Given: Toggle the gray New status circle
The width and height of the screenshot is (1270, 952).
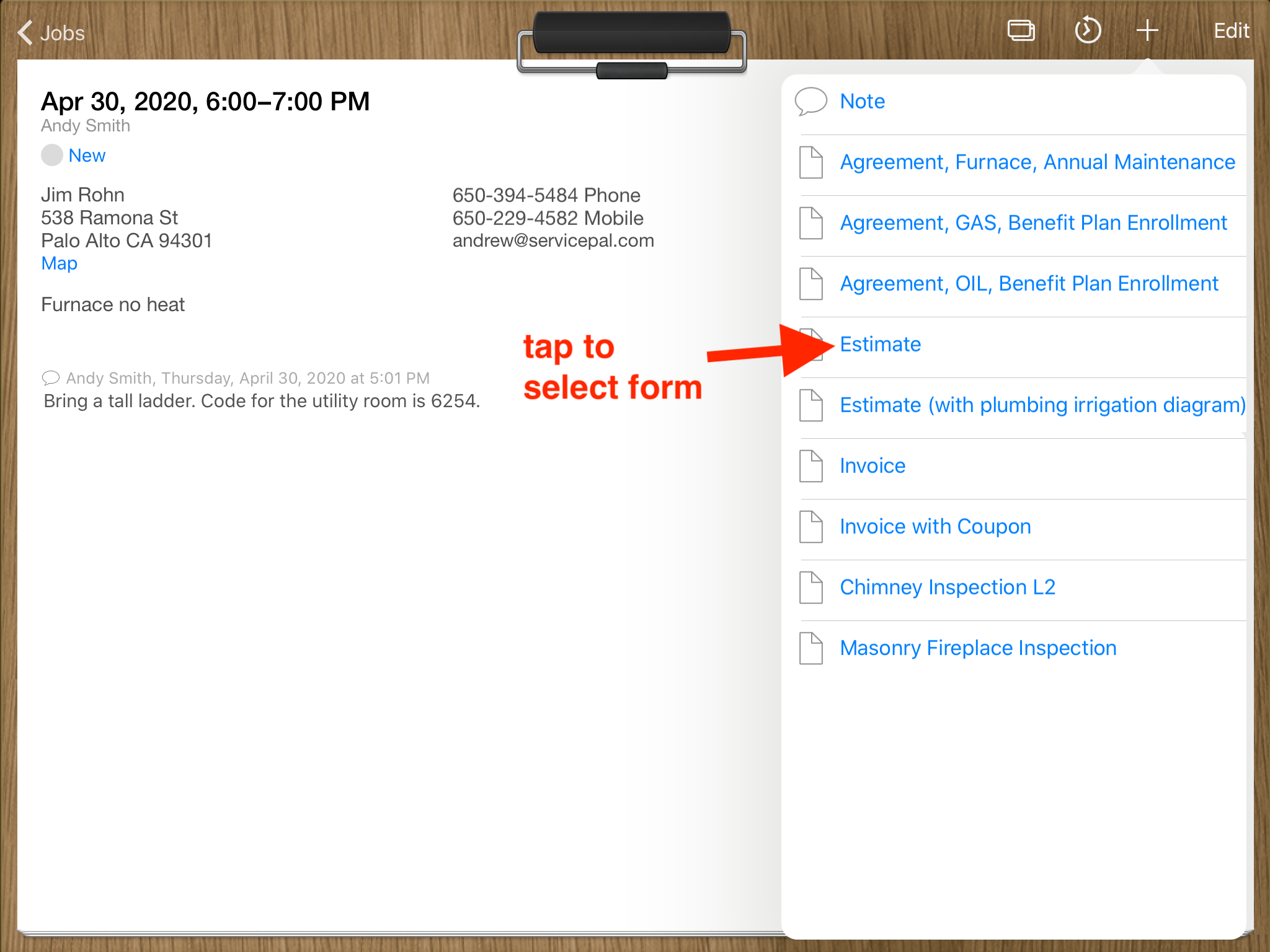Looking at the screenshot, I should 52,155.
